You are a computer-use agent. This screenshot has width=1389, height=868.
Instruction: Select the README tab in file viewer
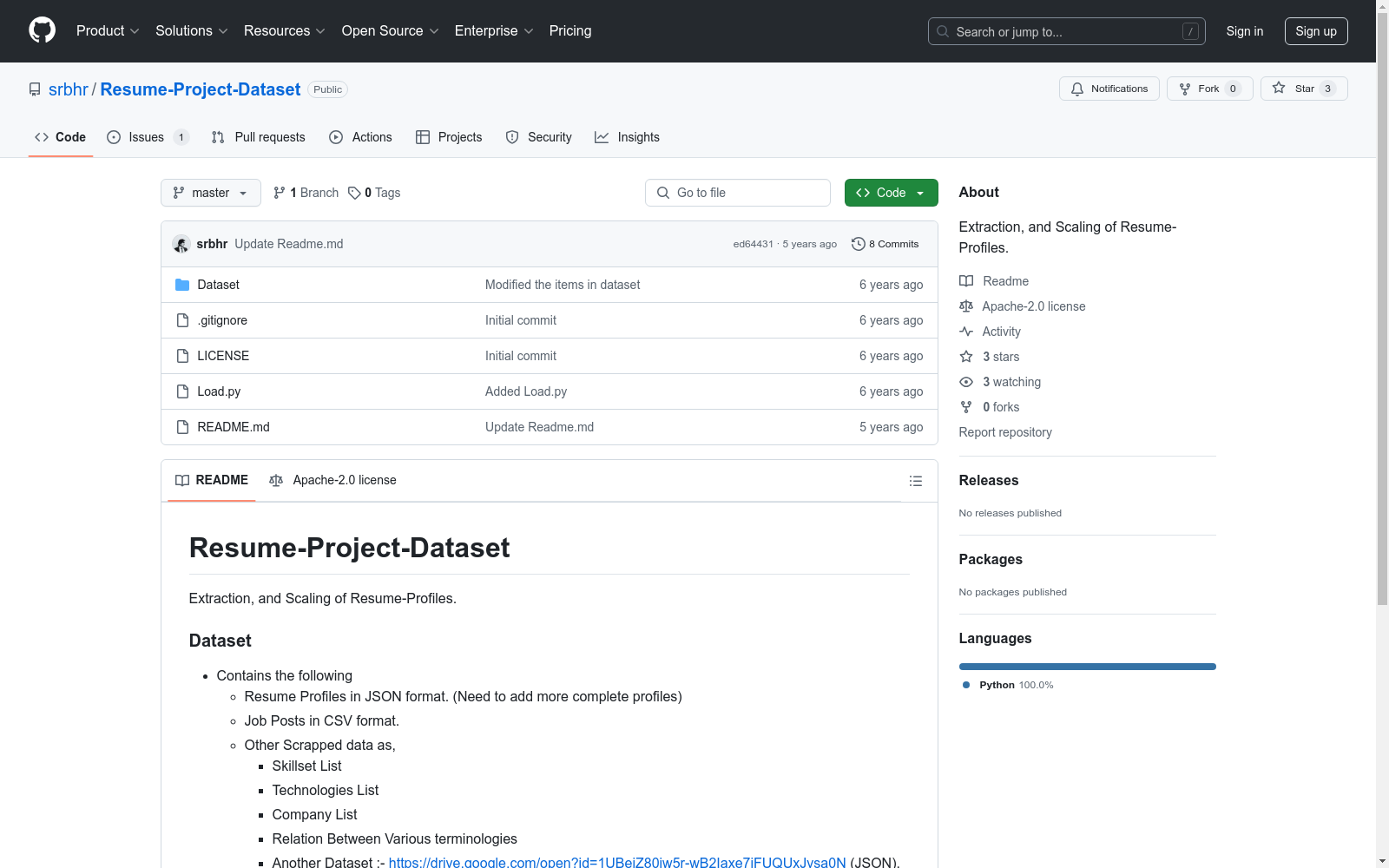tap(212, 480)
